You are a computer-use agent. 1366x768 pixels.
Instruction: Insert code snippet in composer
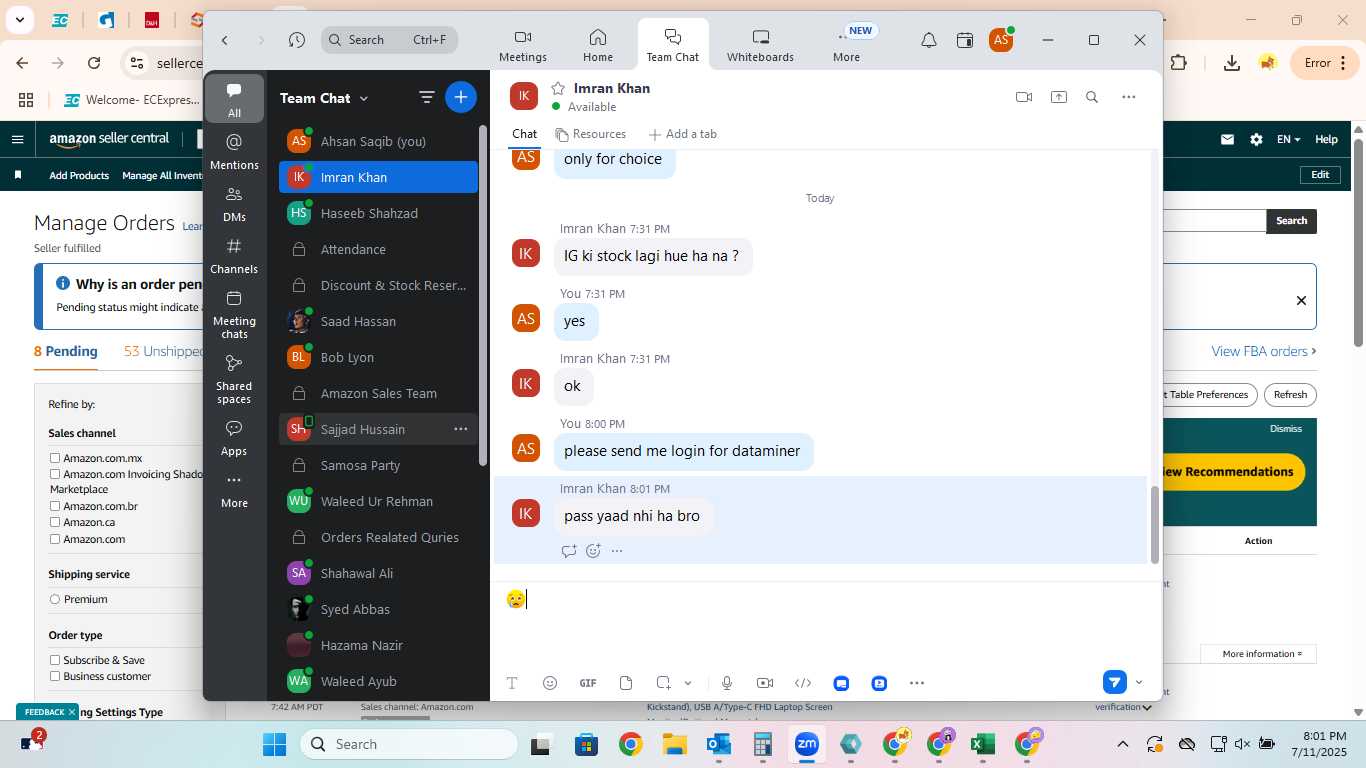click(803, 683)
